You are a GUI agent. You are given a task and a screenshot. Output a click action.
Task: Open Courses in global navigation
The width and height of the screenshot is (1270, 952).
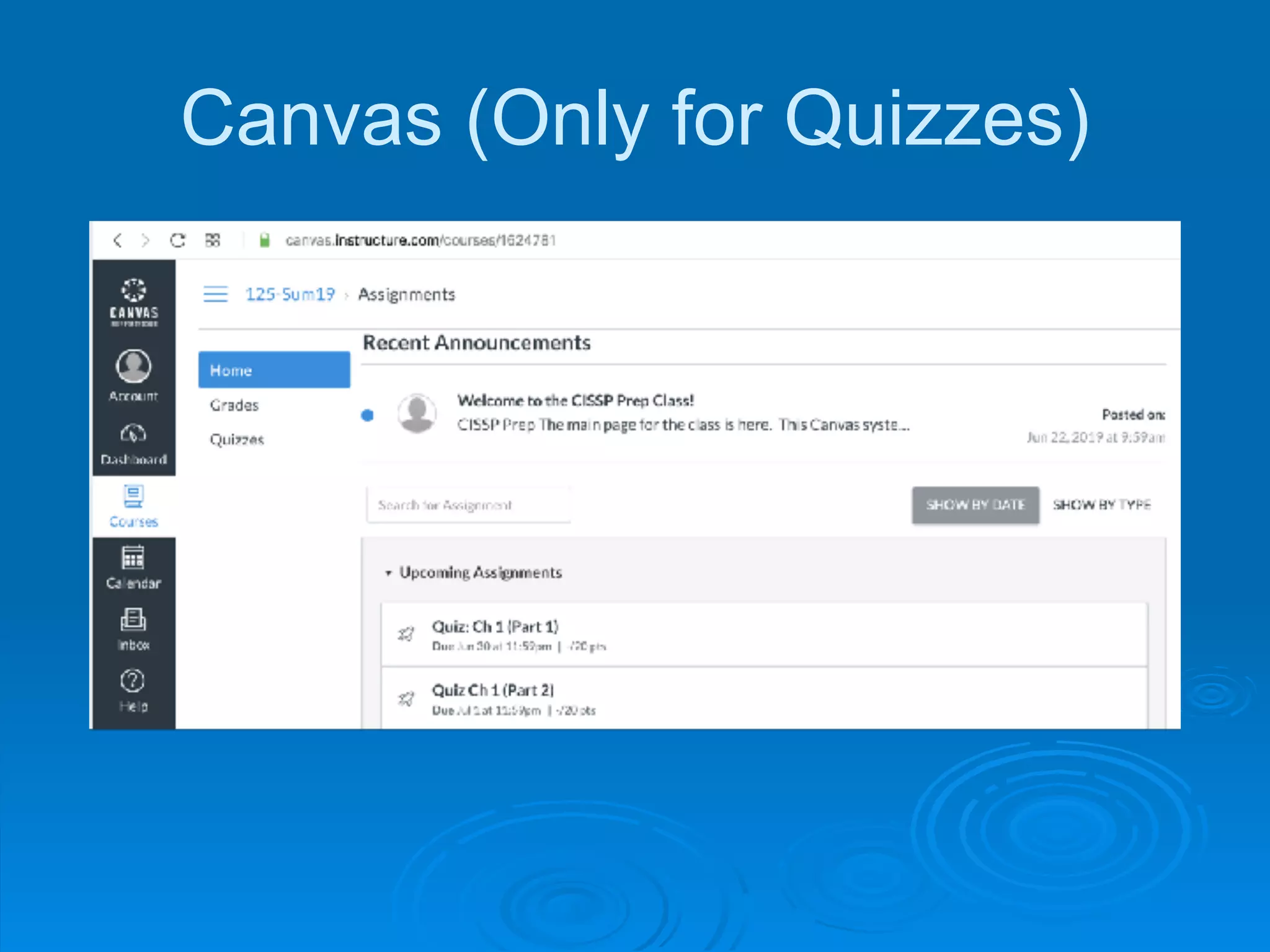tap(134, 507)
